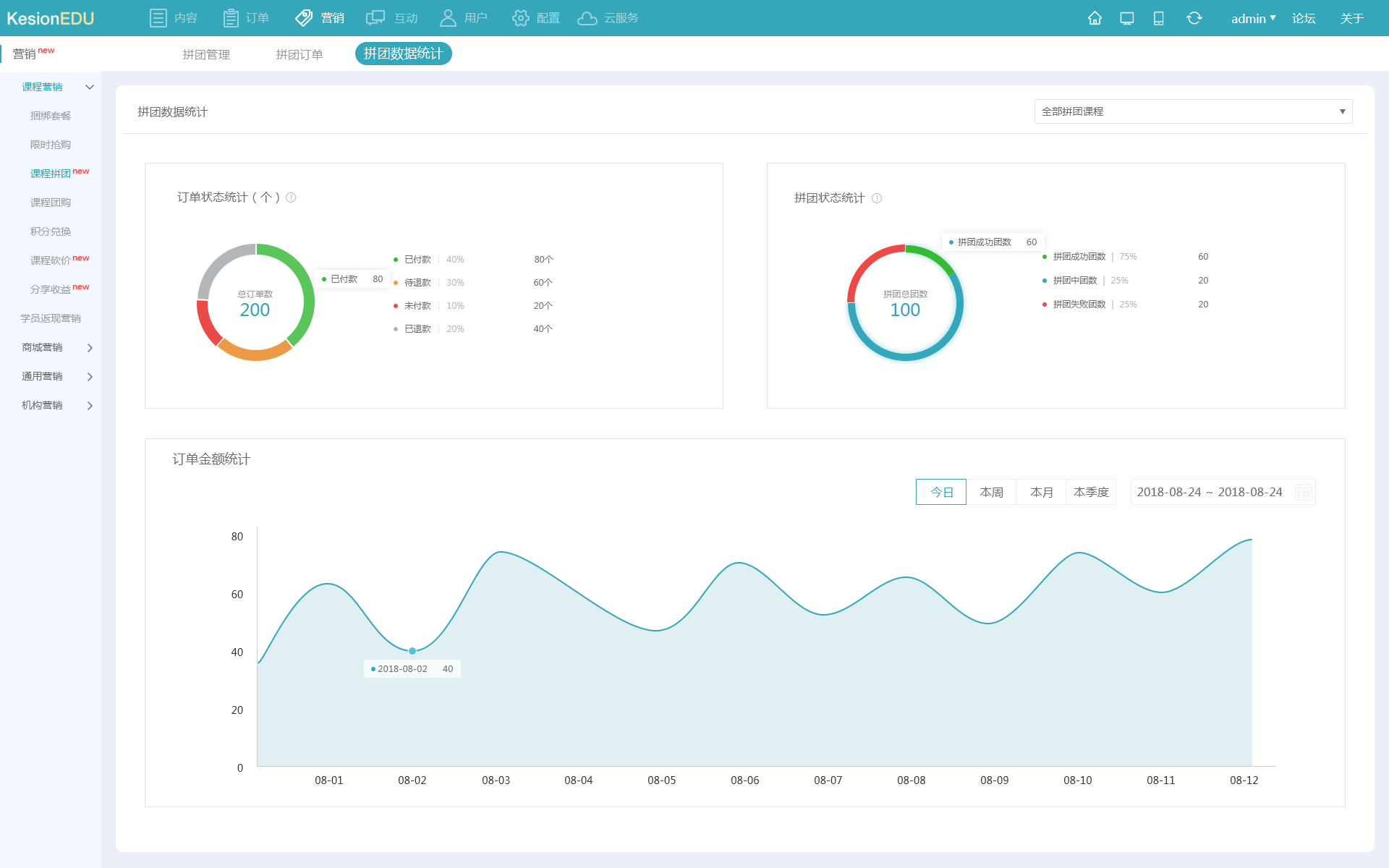
Task: Switch to the 拼团订单 tab
Action: [x=300, y=54]
